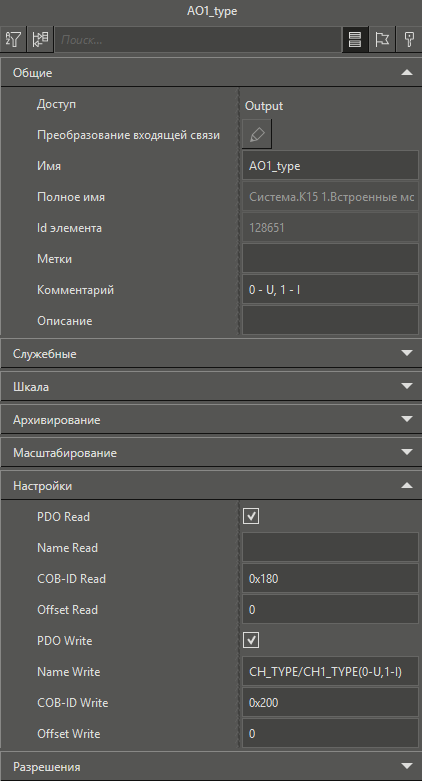This screenshot has height=781, width=422.
Task: Edit the Комментарий field
Action: (x=330, y=289)
